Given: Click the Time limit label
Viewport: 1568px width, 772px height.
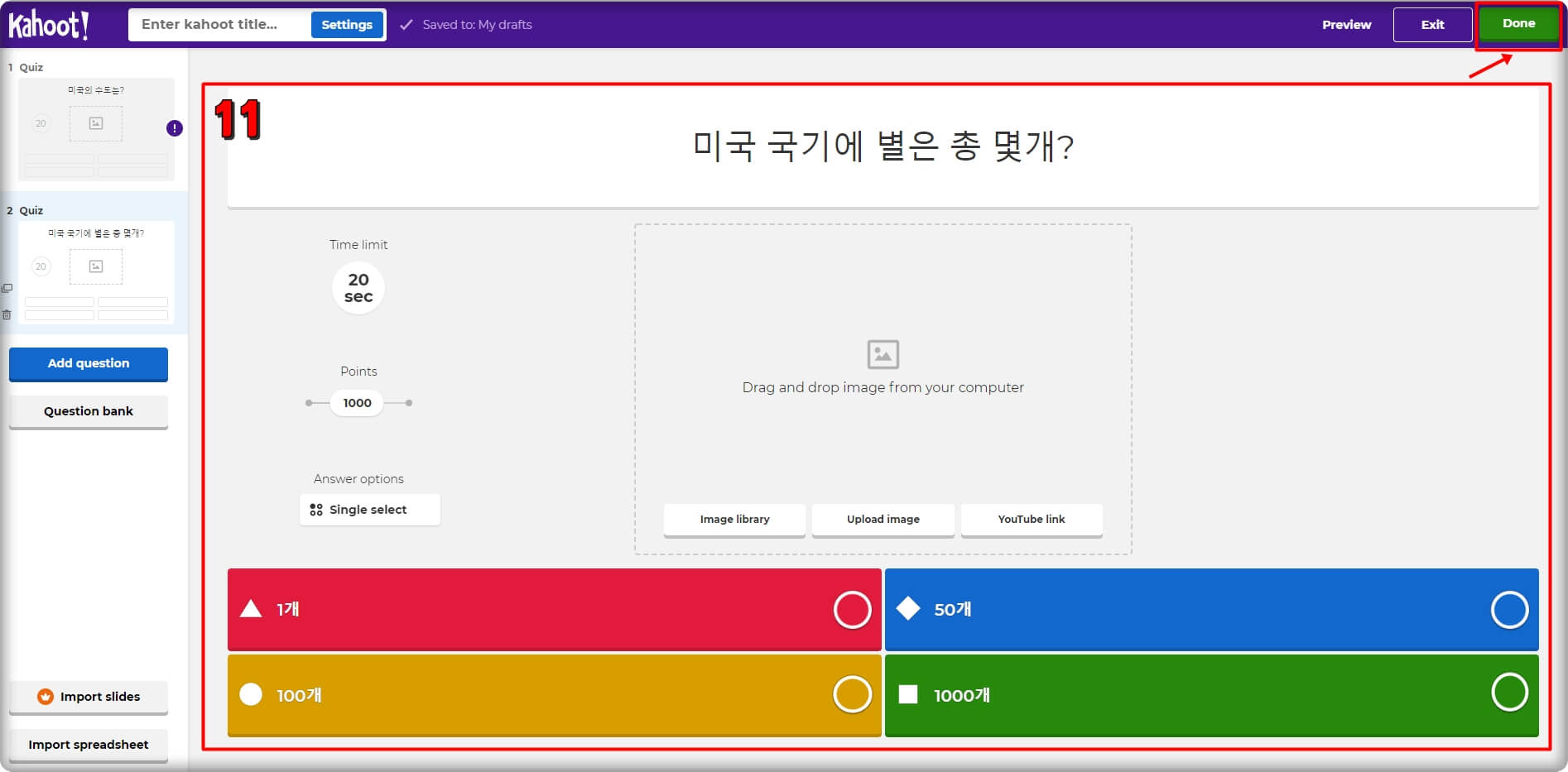Looking at the screenshot, I should (x=358, y=245).
